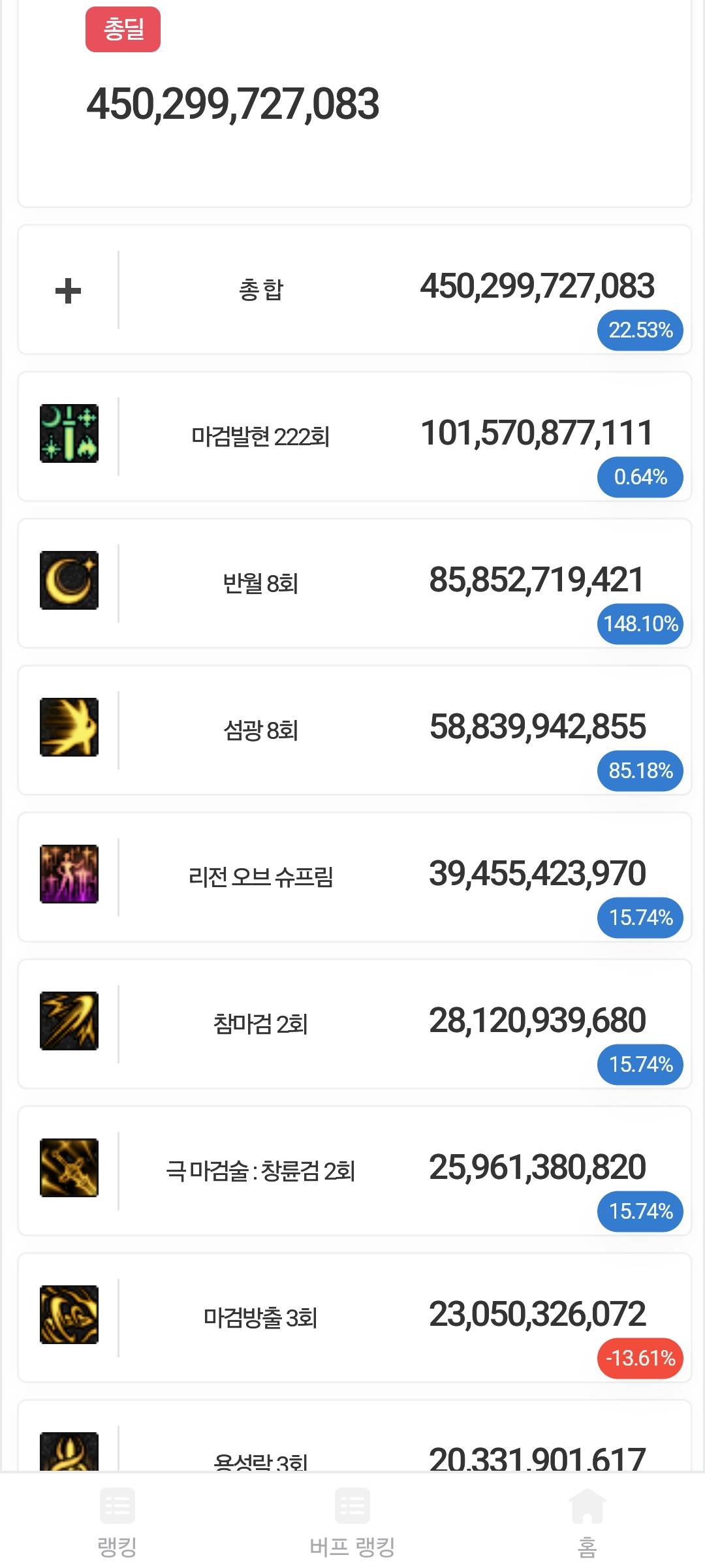The height and width of the screenshot is (1568, 705).
Task: Click the 마검발현 skill icon
Action: [69, 433]
